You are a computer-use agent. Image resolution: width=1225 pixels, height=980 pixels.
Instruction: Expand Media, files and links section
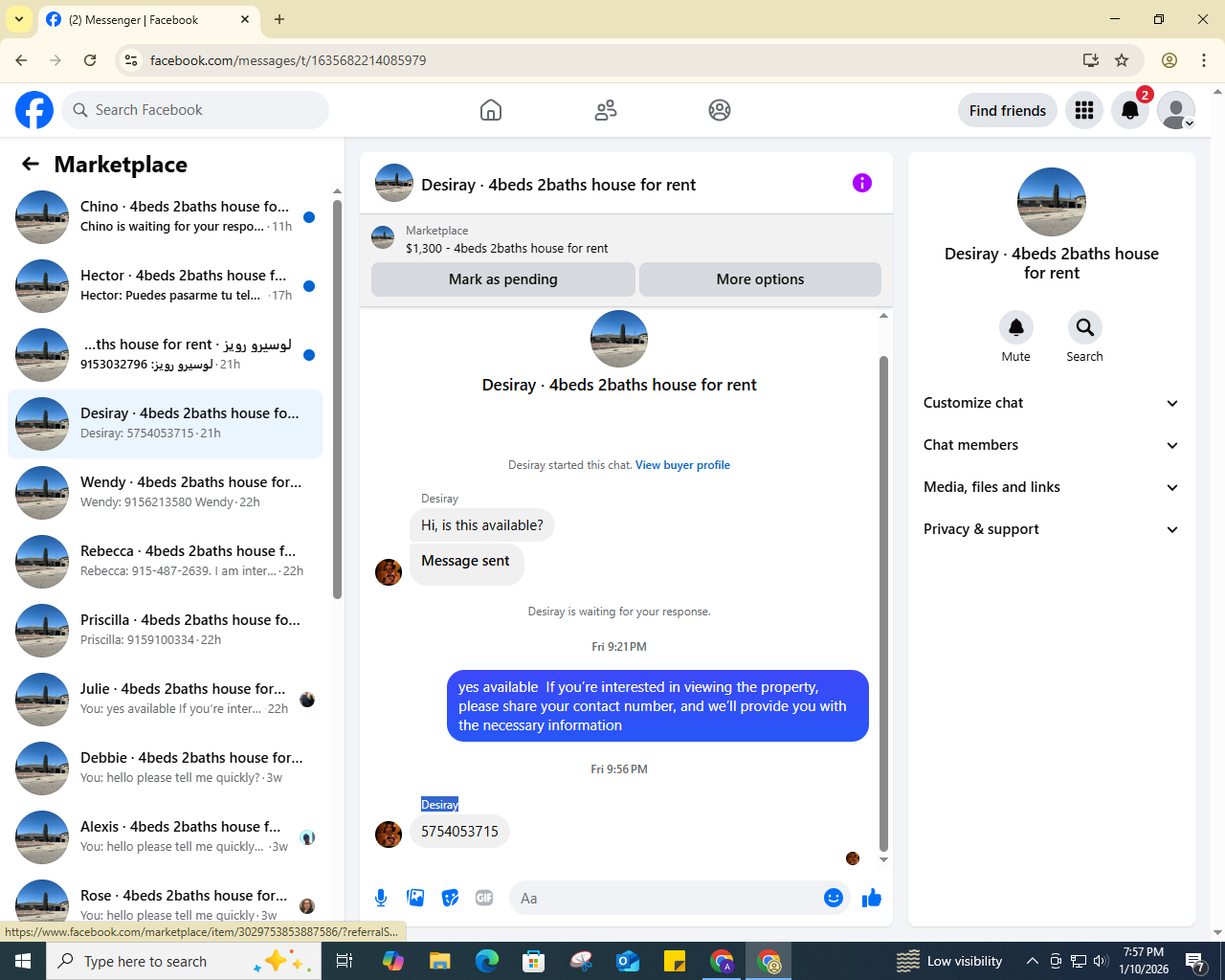[x=1051, y=487]
